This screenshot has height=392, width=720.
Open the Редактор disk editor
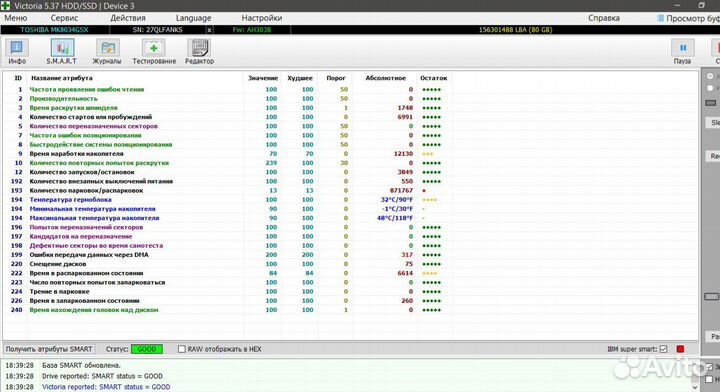click(199, 52)
